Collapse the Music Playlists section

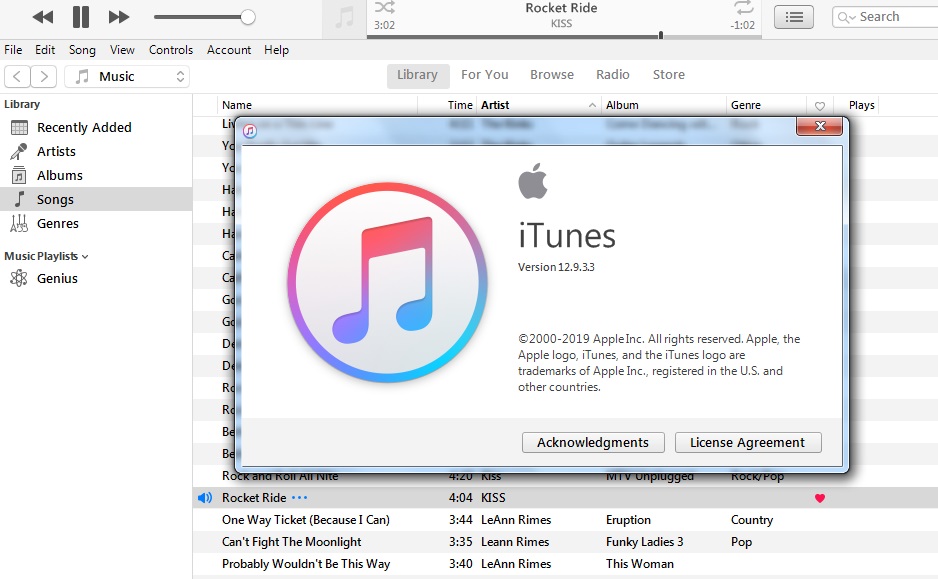tap(85, 257)
